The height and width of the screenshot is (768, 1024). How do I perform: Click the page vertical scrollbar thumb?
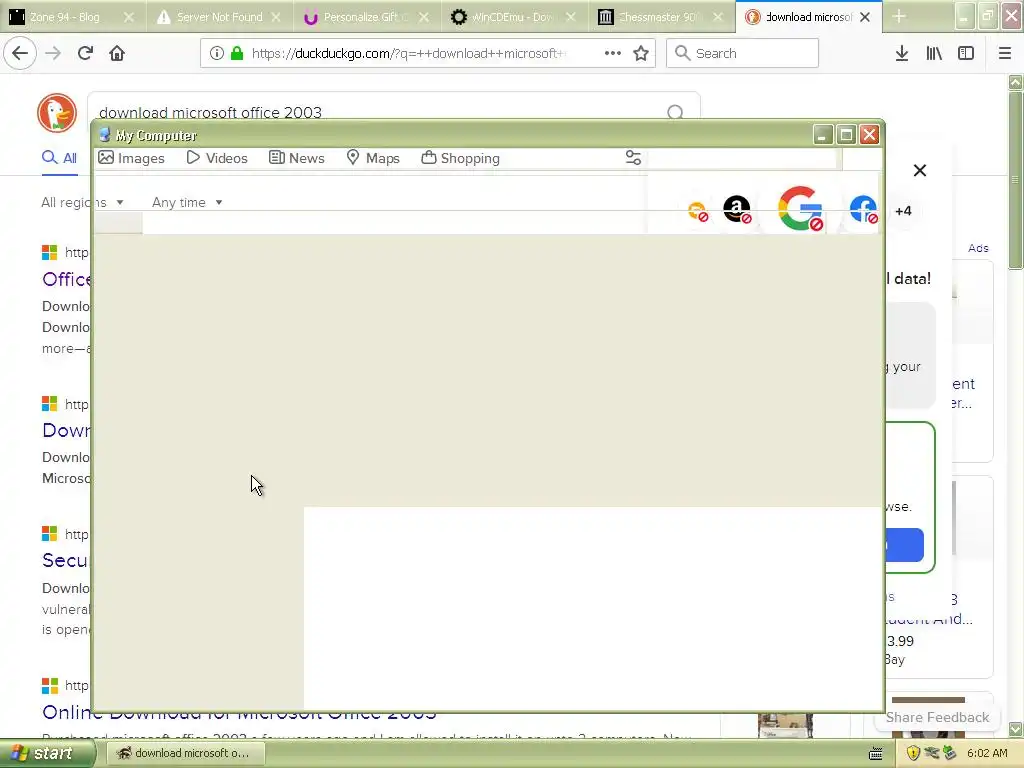(1015, 180)
